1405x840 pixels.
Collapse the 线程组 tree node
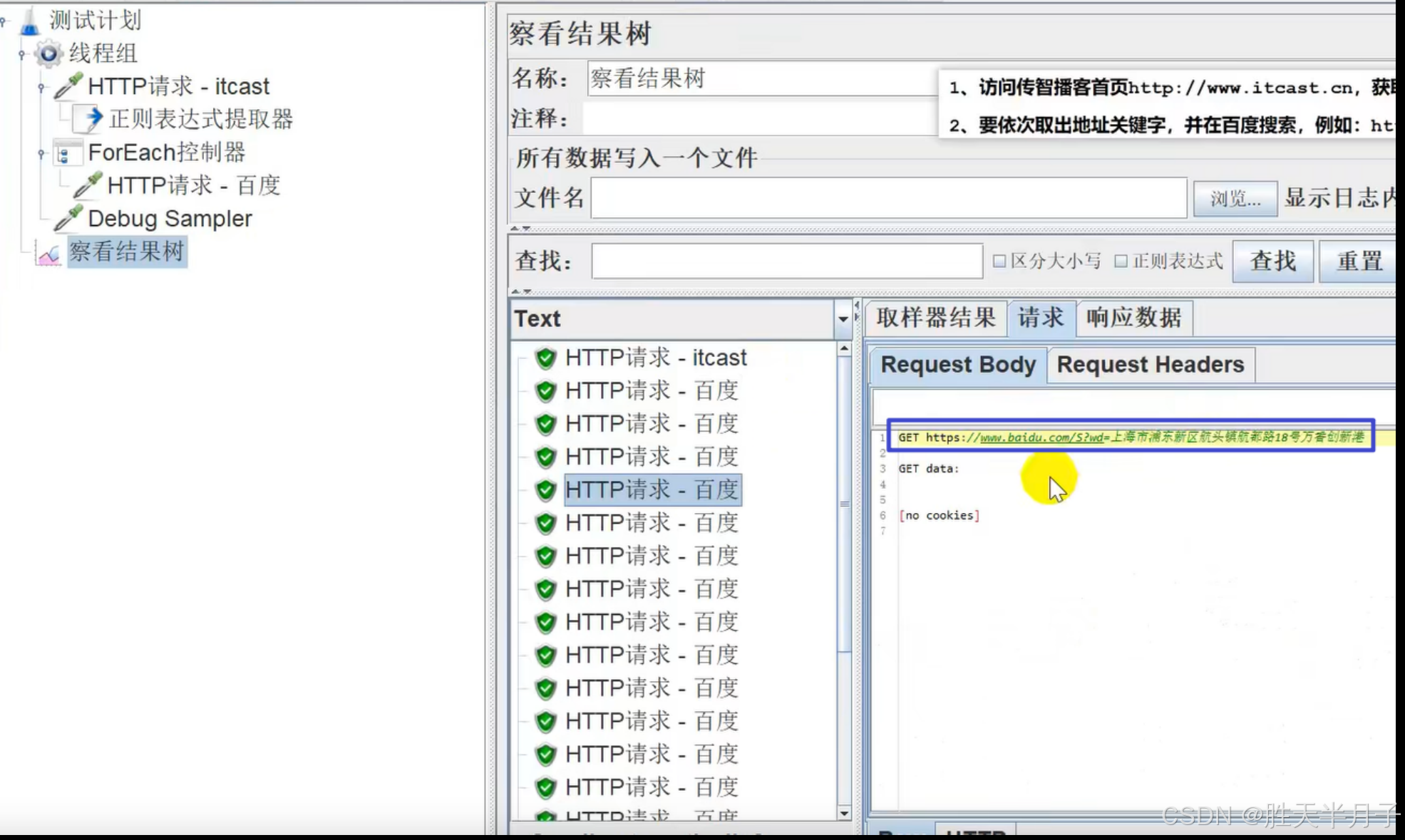point(21,54)
